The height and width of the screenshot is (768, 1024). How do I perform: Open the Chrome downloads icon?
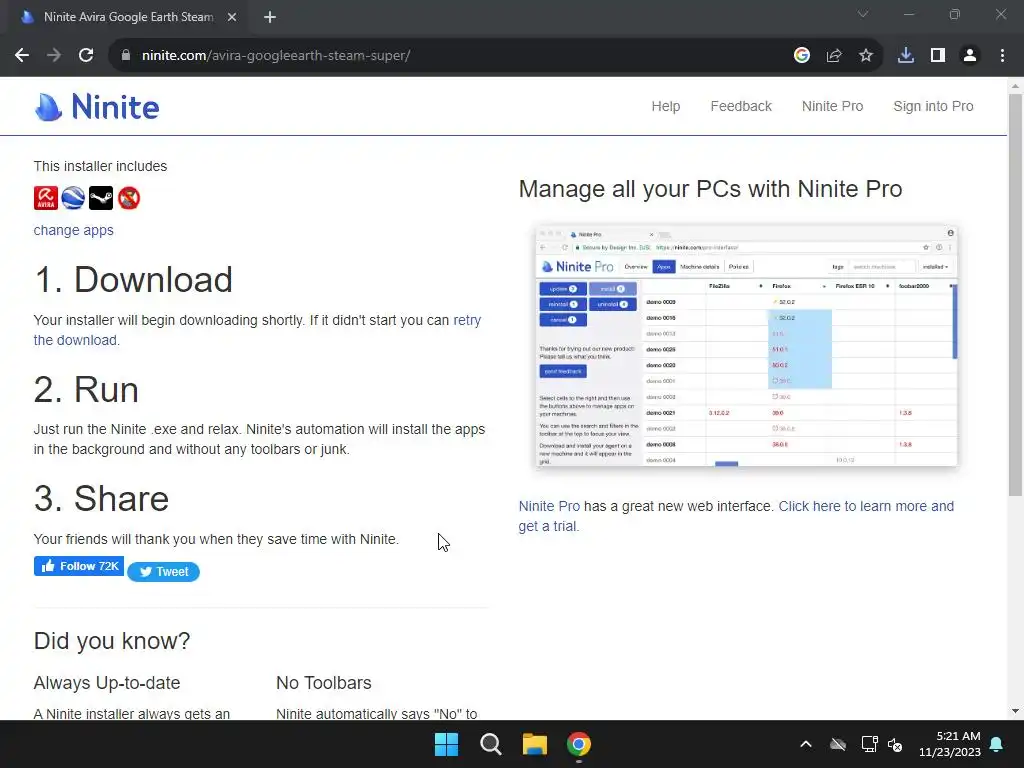click(905, 56)
